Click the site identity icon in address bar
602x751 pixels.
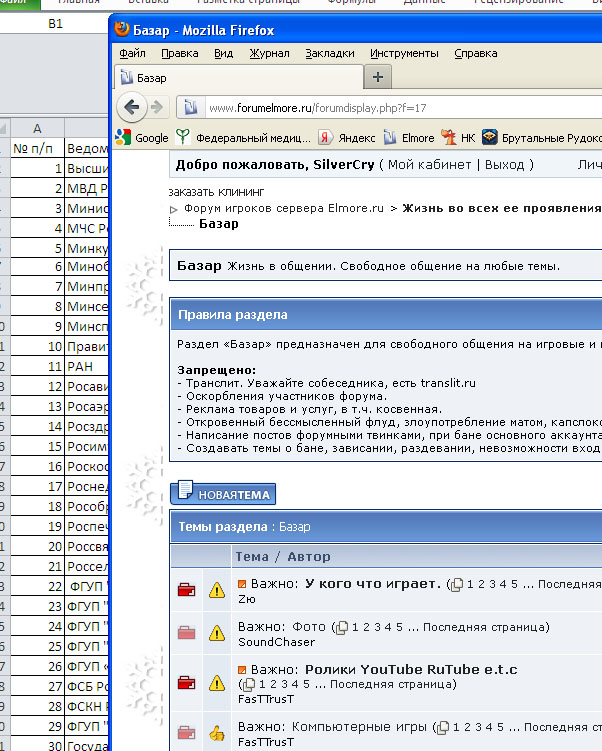(x=191, y=107)
